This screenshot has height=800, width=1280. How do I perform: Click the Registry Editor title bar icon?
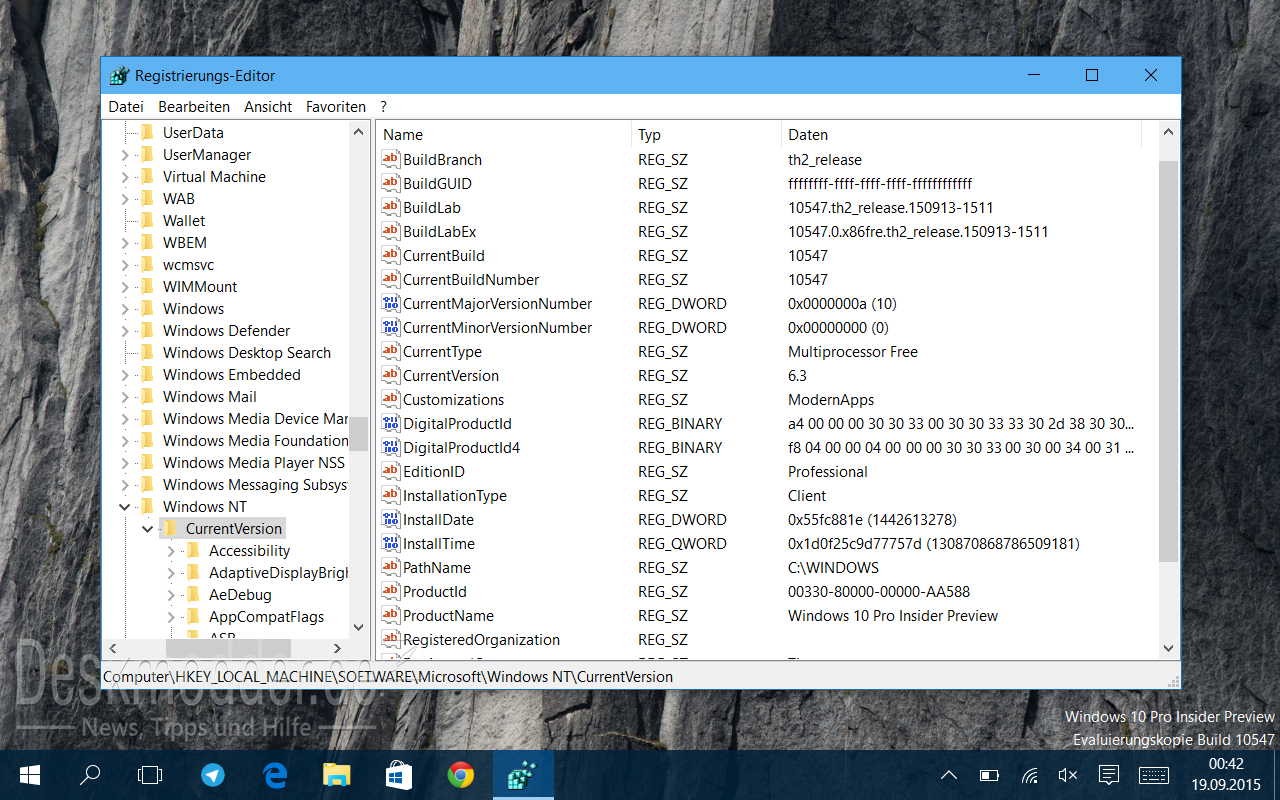[119, 76]
